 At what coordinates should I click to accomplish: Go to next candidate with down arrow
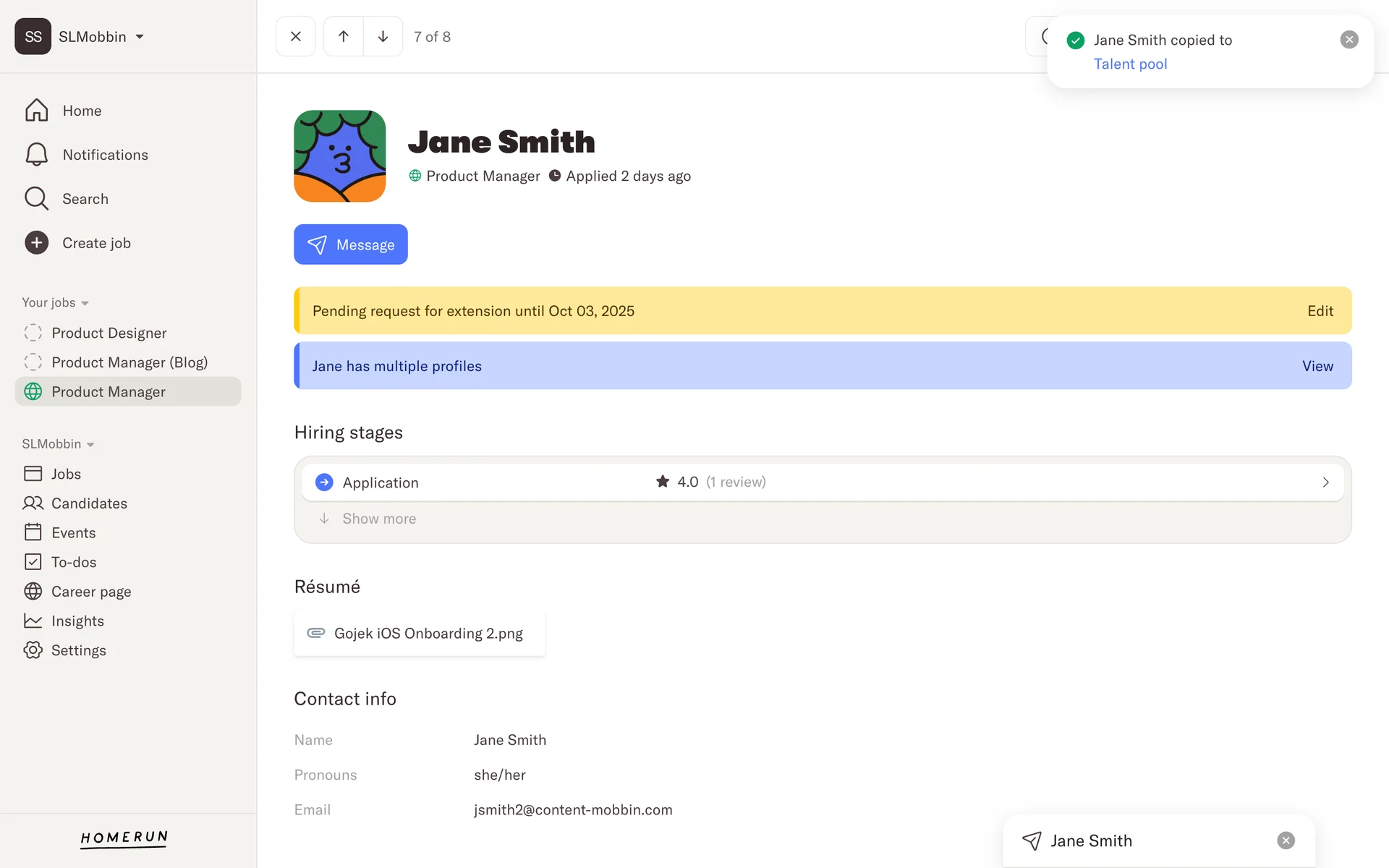click(x=383, y=36)
